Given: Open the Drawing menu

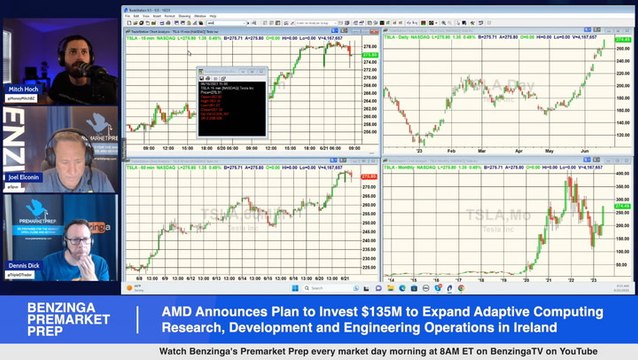Looking at the screenshot, I should pos(184,16).
